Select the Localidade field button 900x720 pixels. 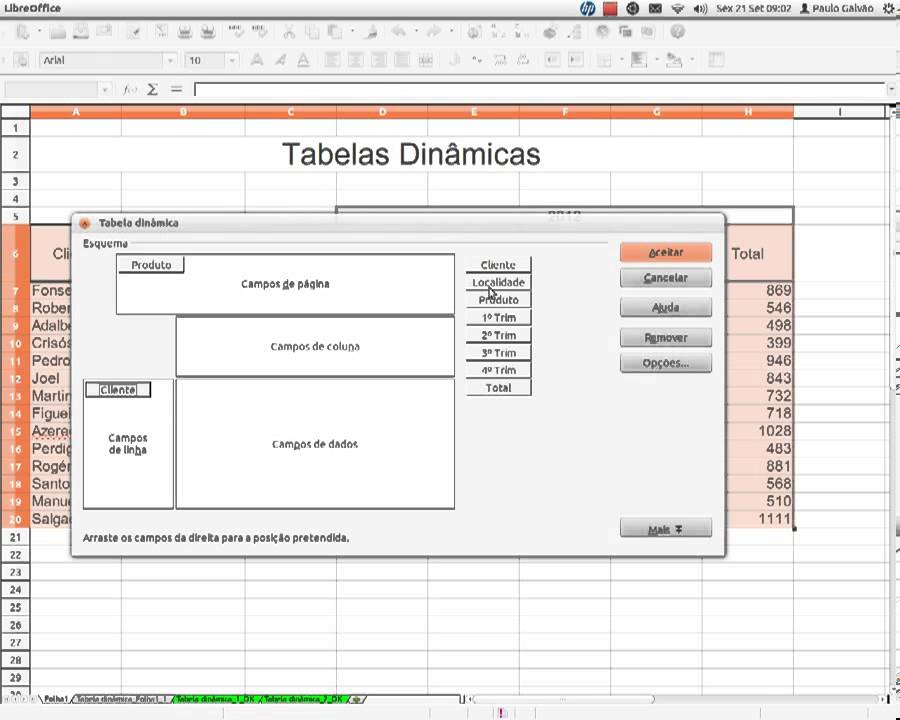click(498, 282)
